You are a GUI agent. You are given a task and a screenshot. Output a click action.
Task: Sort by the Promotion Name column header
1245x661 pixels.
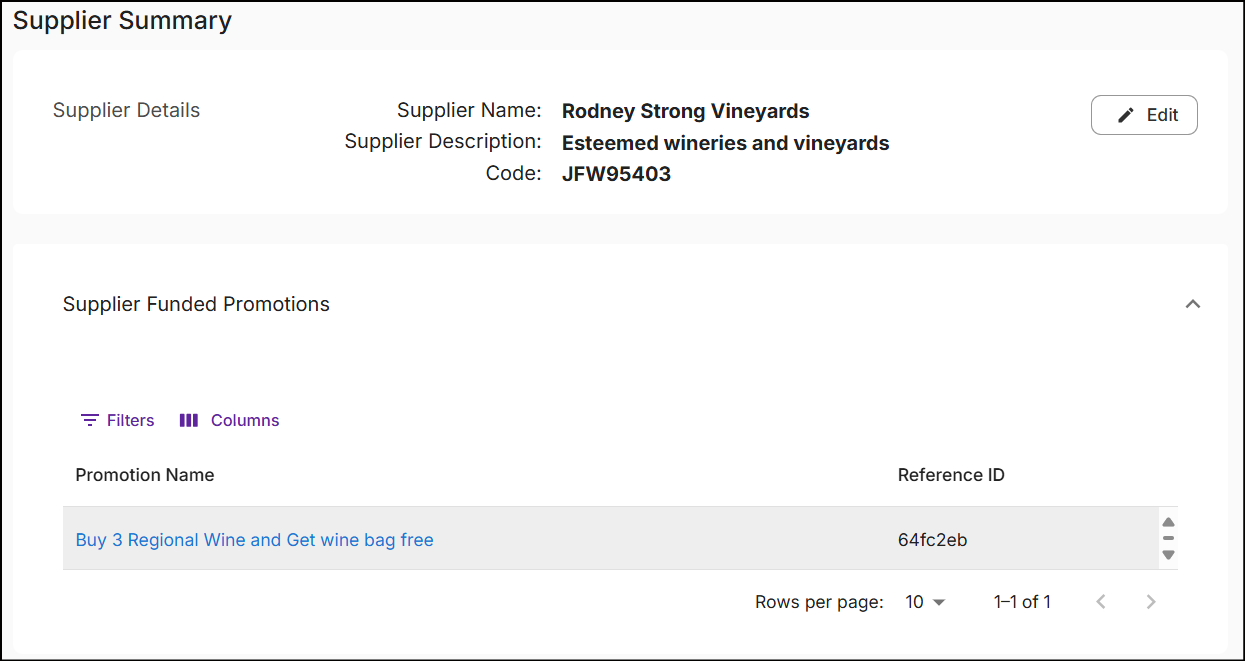point(145,475)
